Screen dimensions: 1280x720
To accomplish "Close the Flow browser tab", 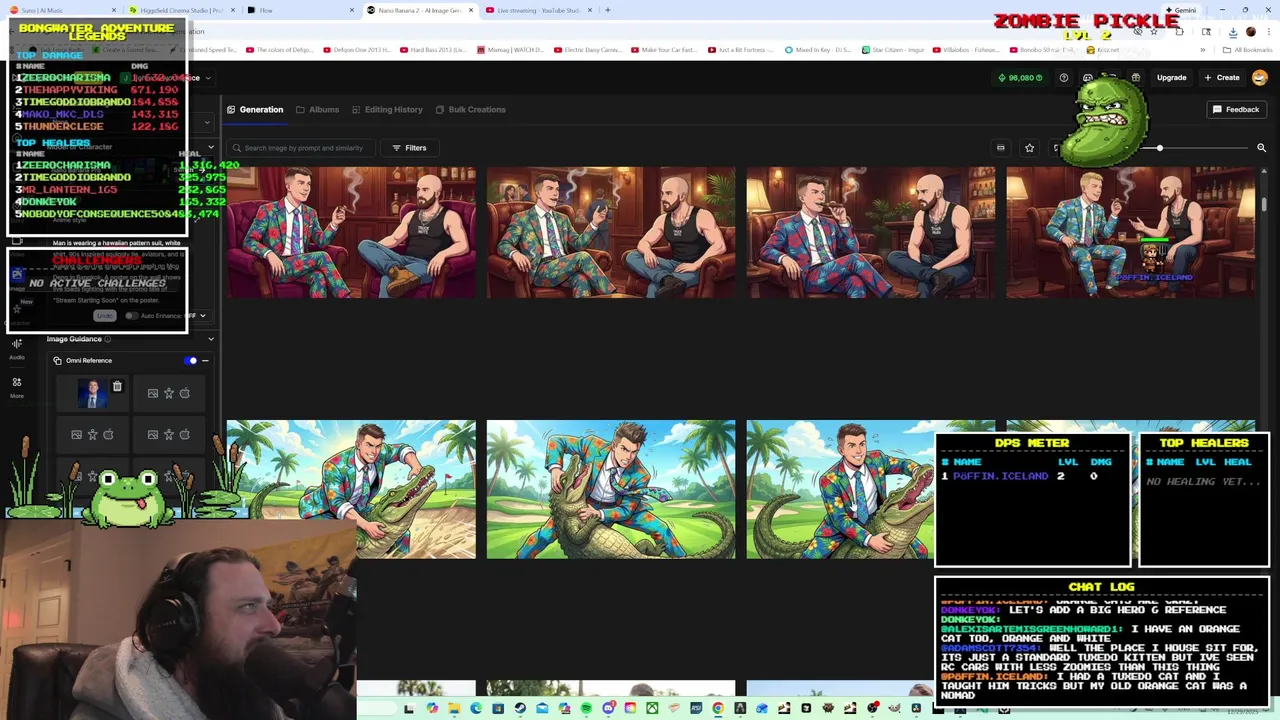I will pos(352,10).
